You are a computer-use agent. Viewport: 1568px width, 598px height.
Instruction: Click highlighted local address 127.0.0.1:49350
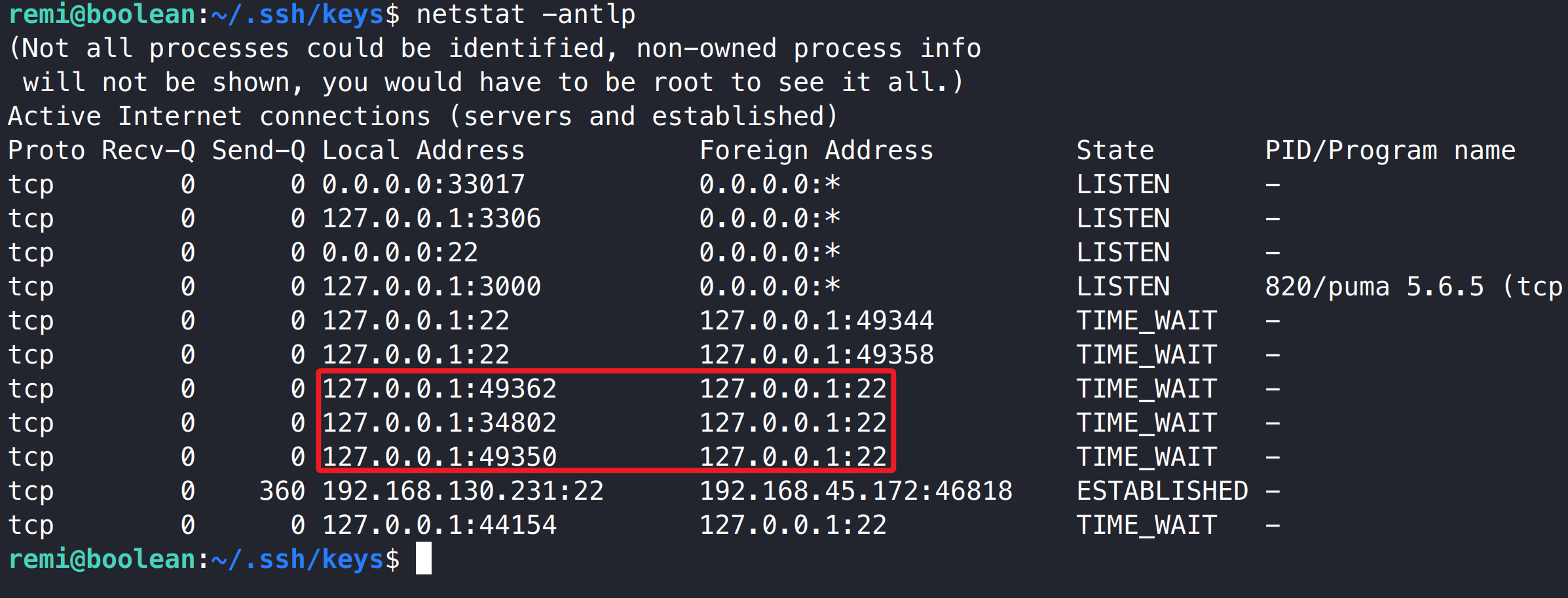[439, 457]
